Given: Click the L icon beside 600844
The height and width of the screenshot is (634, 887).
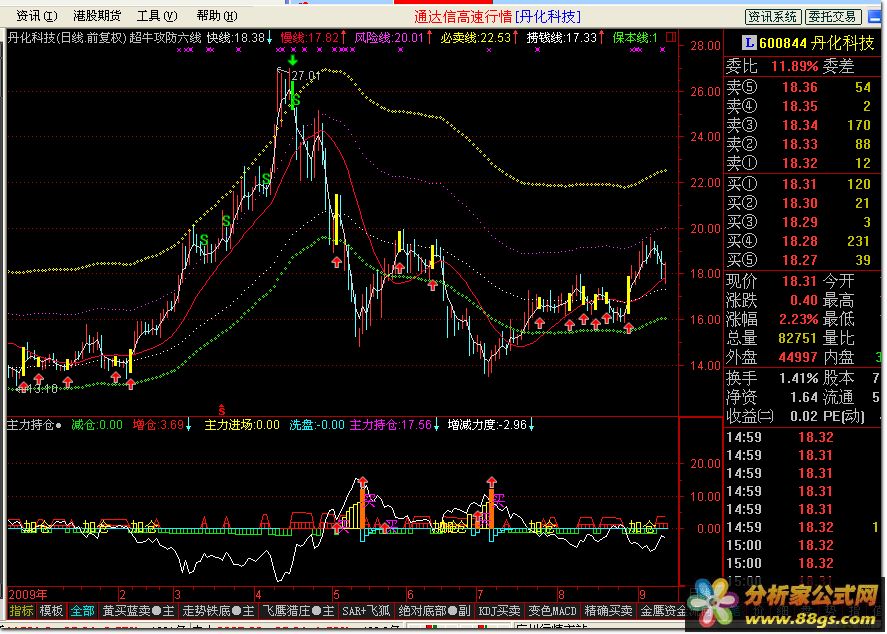Looking at the screenshot, I should 749,42.
